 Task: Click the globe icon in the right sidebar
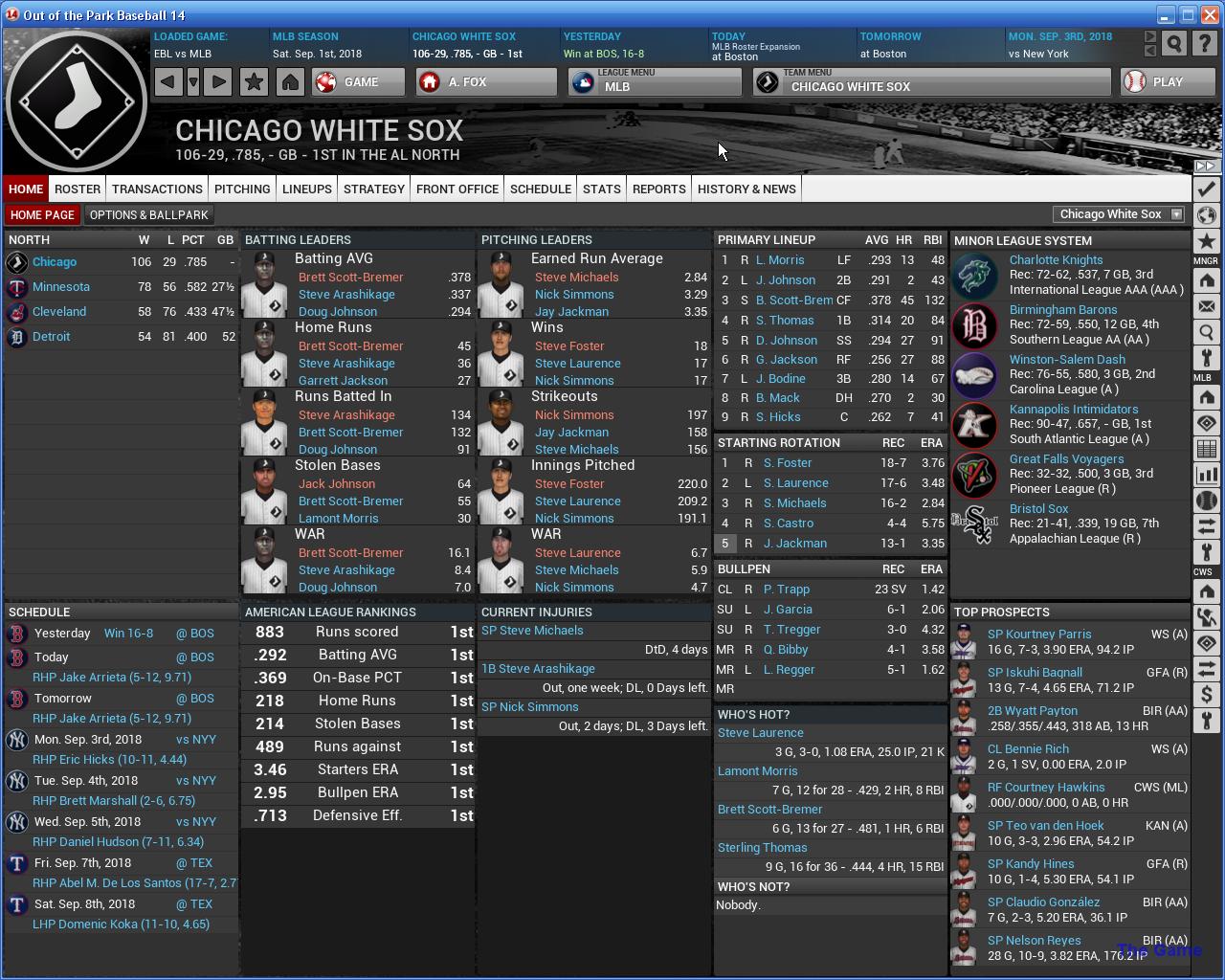(x=1206, y=214)
